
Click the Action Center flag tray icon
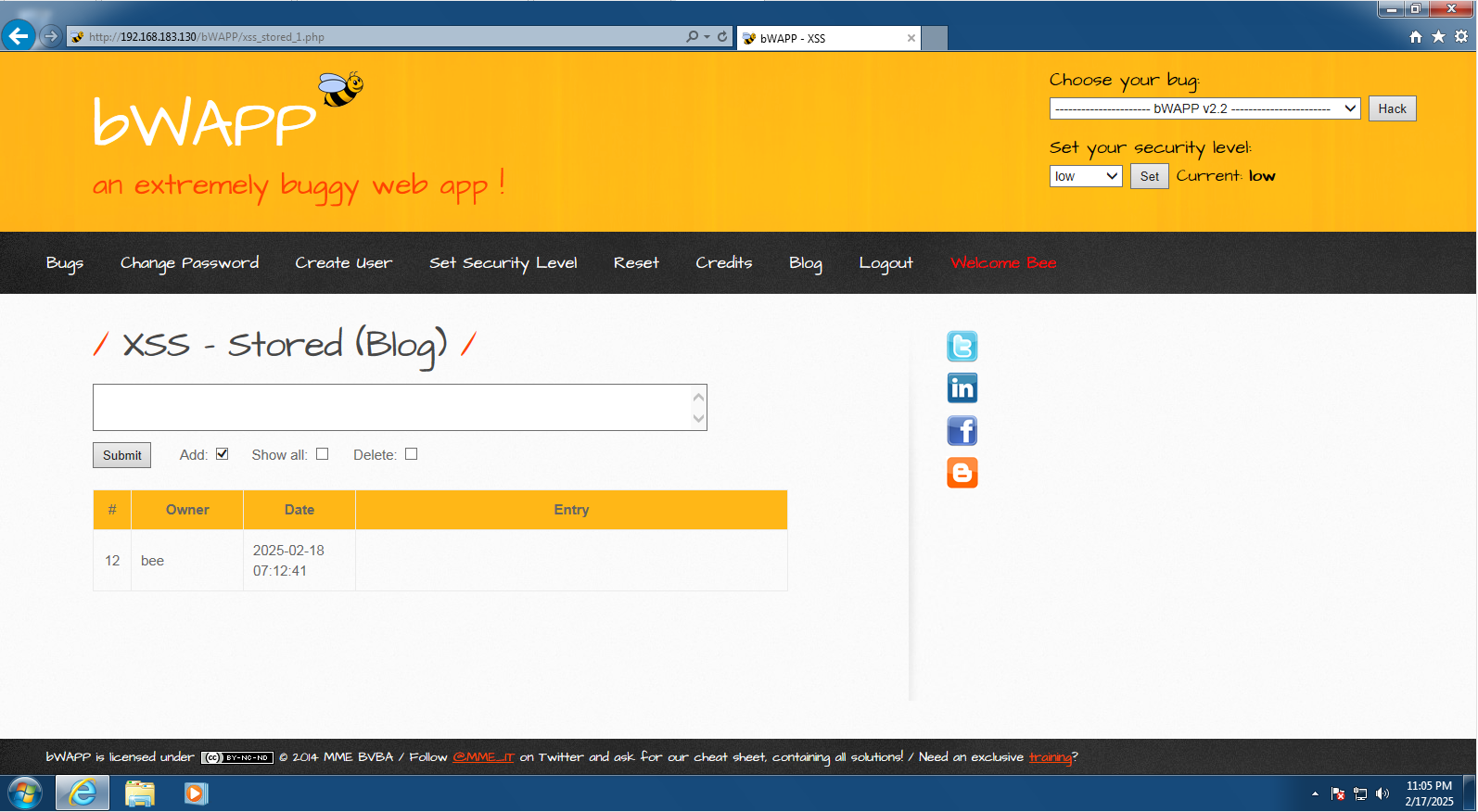tap(1338, 793)
